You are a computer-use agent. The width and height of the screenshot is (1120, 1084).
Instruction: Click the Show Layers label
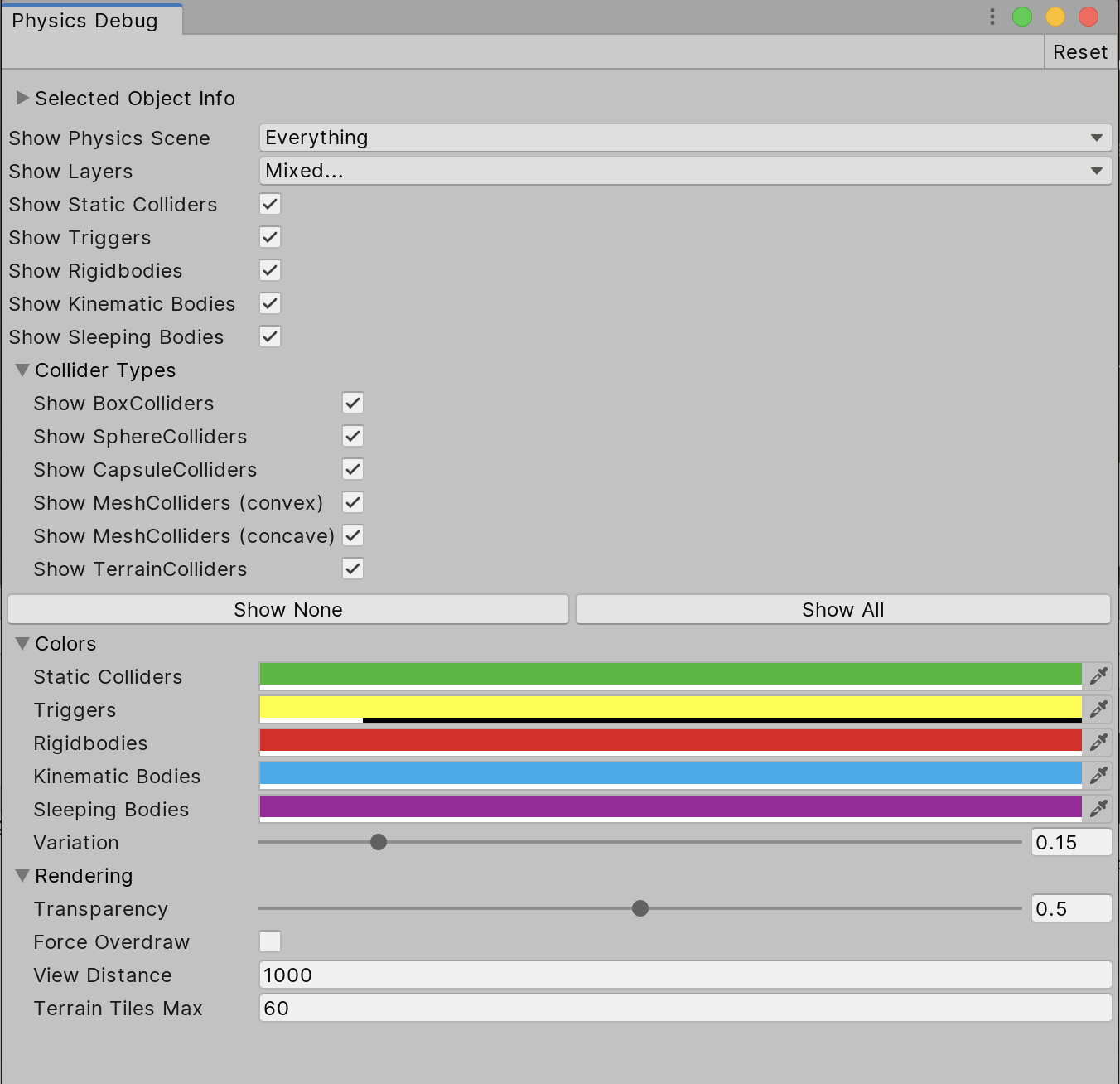point(70,172)
